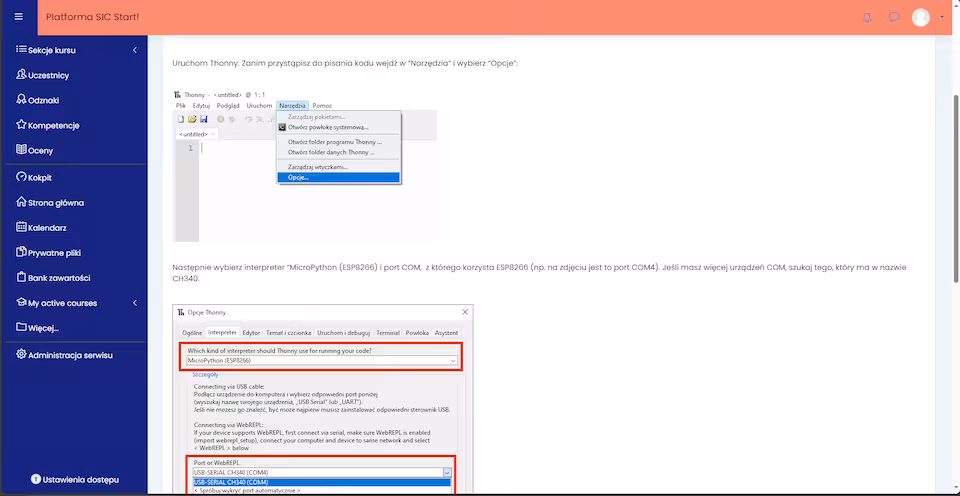Open the notifications bell icon

click(867, 17)
